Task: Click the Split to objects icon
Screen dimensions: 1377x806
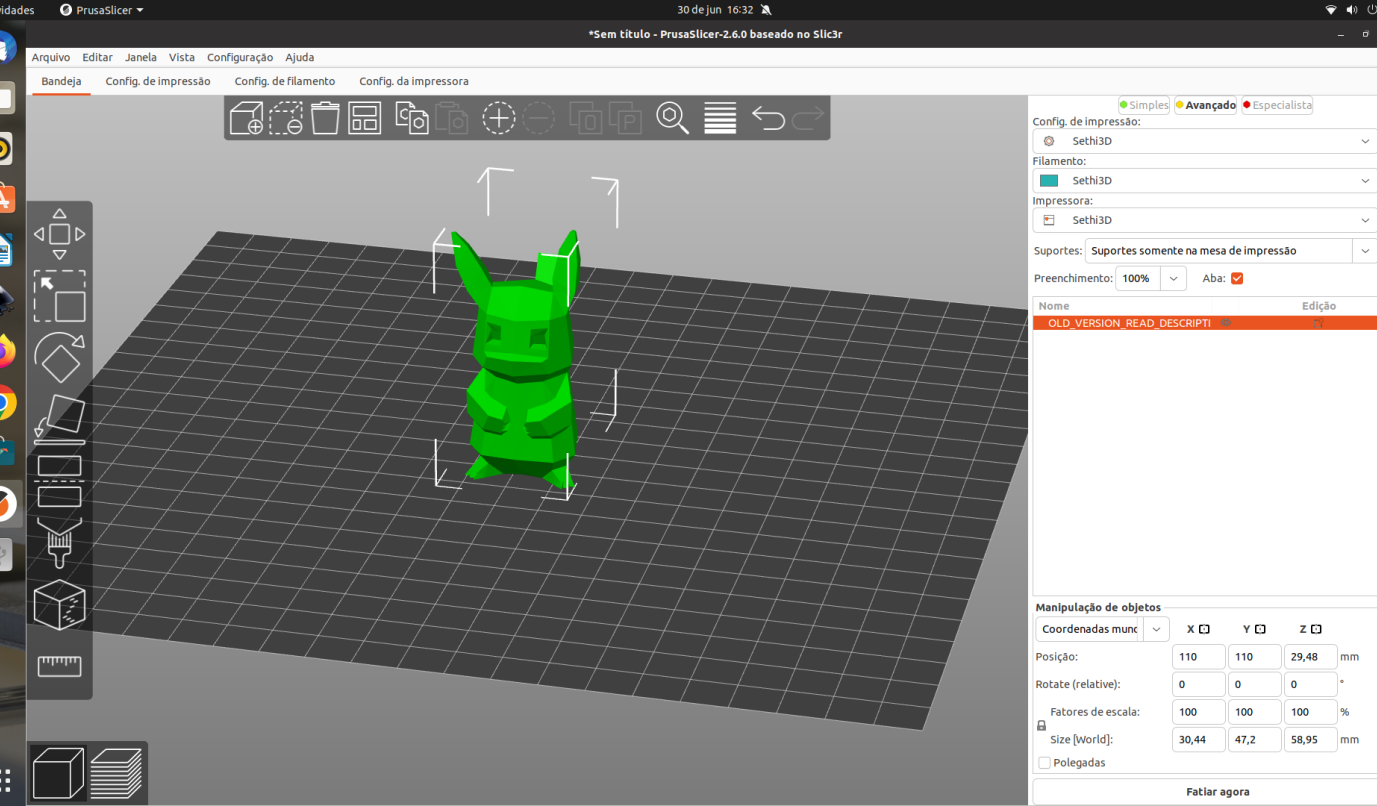Action: [587, 118]
